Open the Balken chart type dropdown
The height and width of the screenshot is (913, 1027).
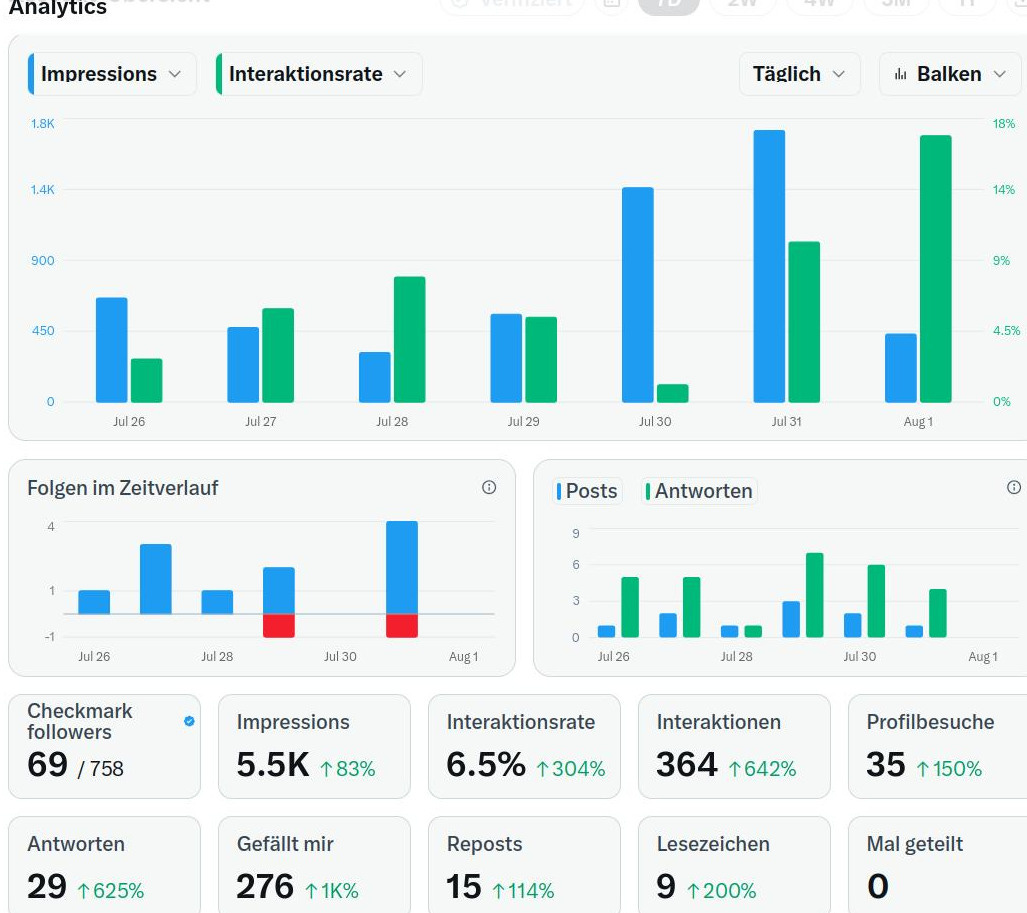pyautogui.click(x=950, y=74)
